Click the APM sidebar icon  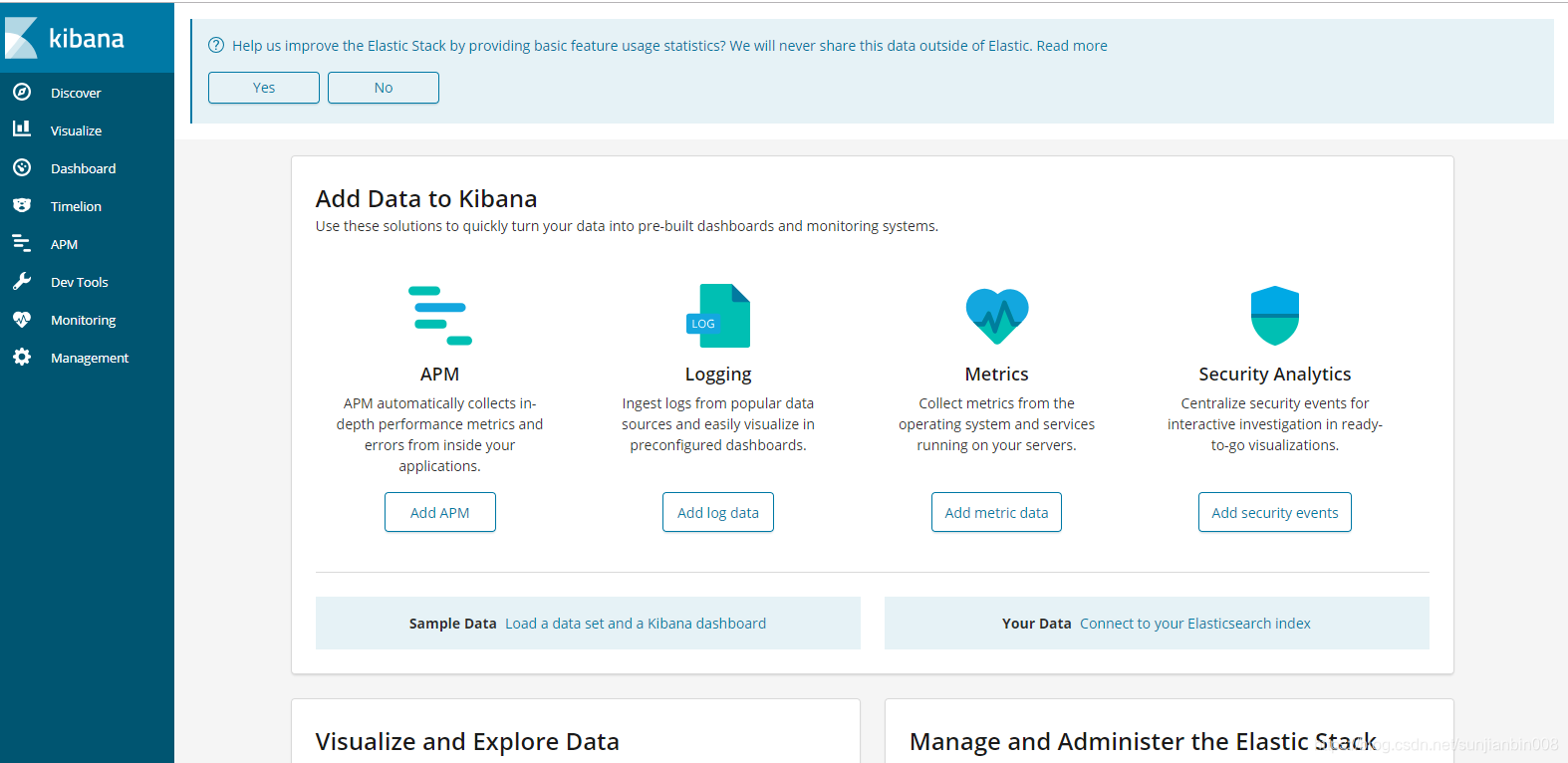click(22, 243)
